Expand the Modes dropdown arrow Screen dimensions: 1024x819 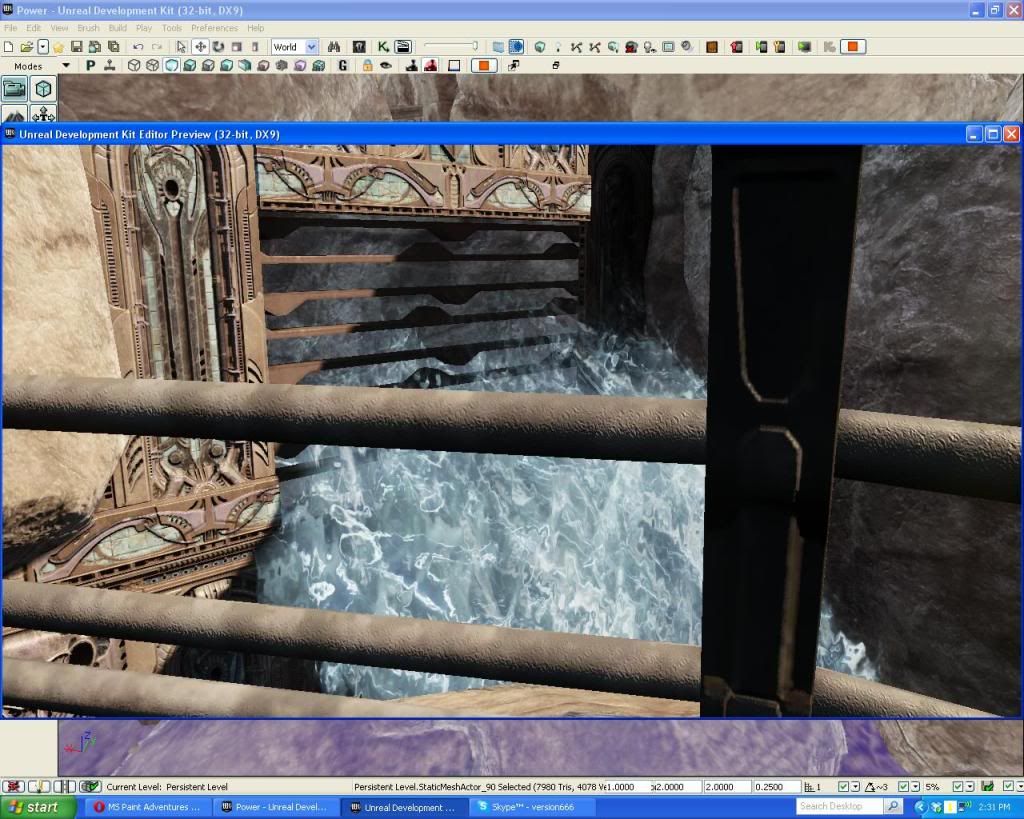65,65
